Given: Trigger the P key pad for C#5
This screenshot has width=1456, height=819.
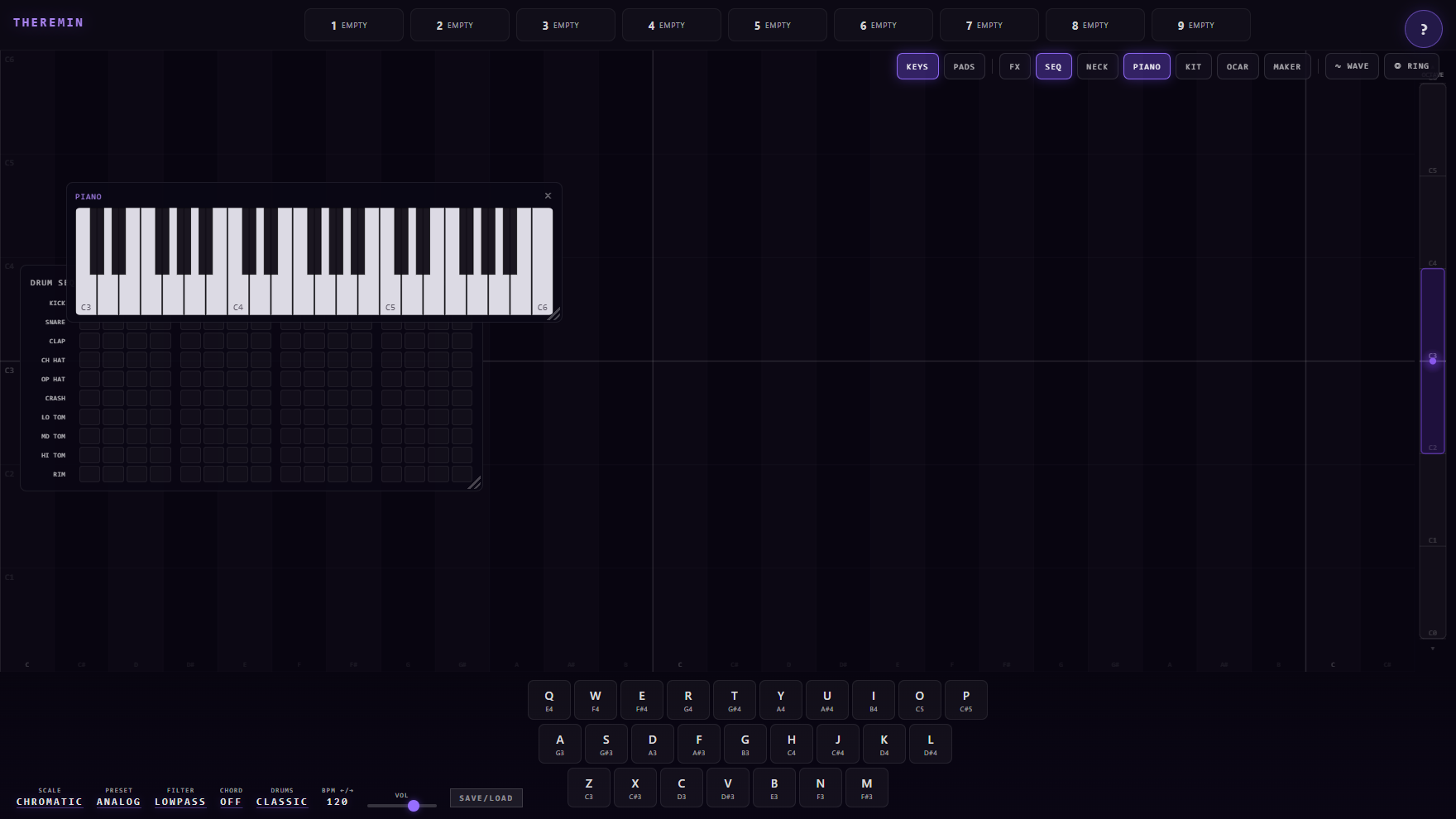Looking at the screenshot, I should 966,700.
